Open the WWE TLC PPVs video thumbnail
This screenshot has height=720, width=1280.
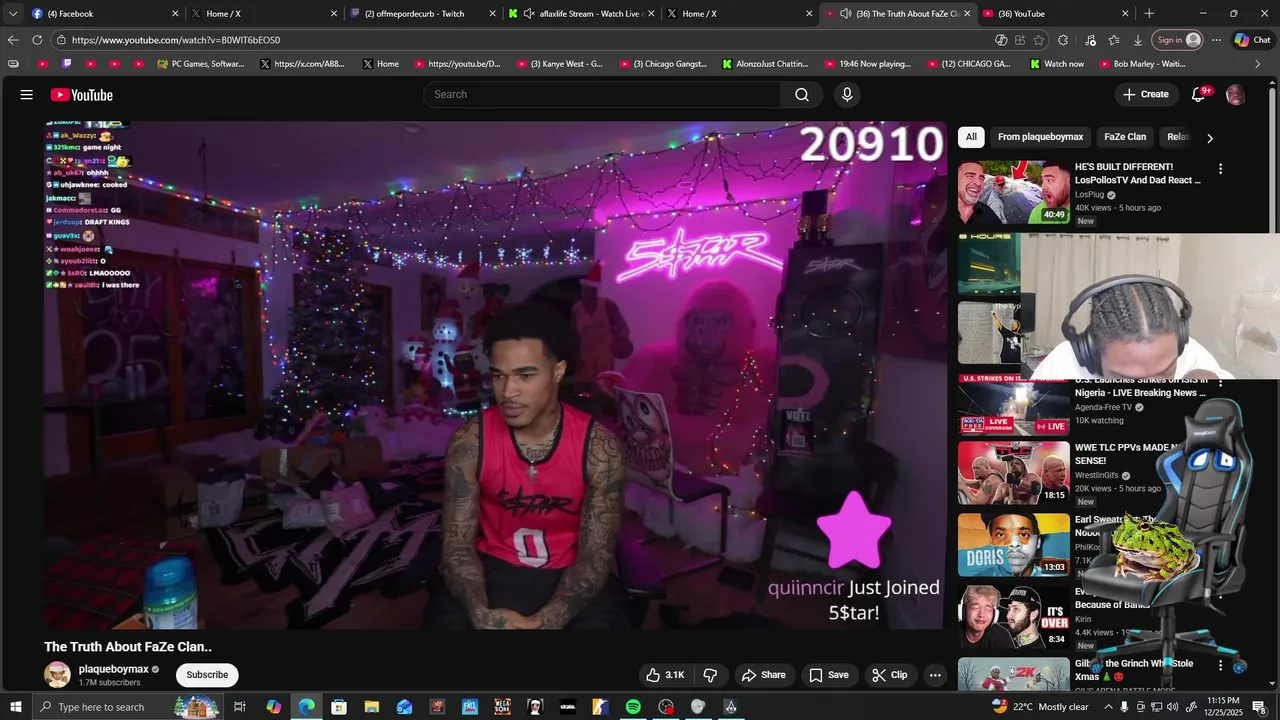click(x=1013, y=473)
